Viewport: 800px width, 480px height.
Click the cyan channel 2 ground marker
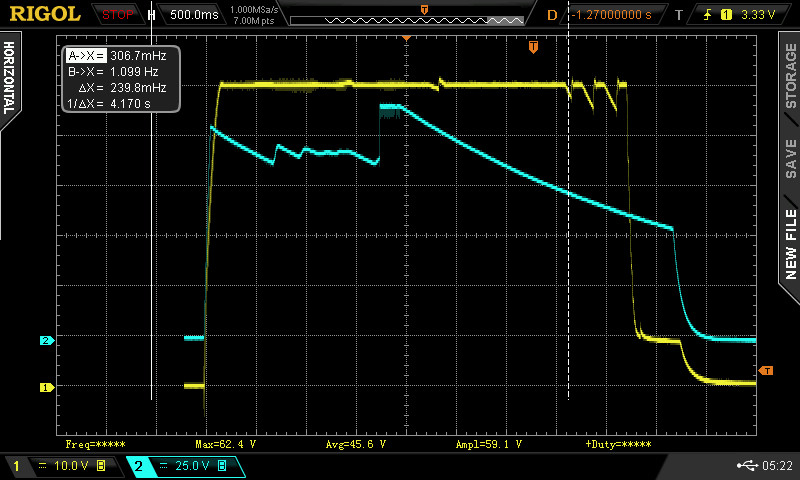pyautogui.click(x=46, y=340)
